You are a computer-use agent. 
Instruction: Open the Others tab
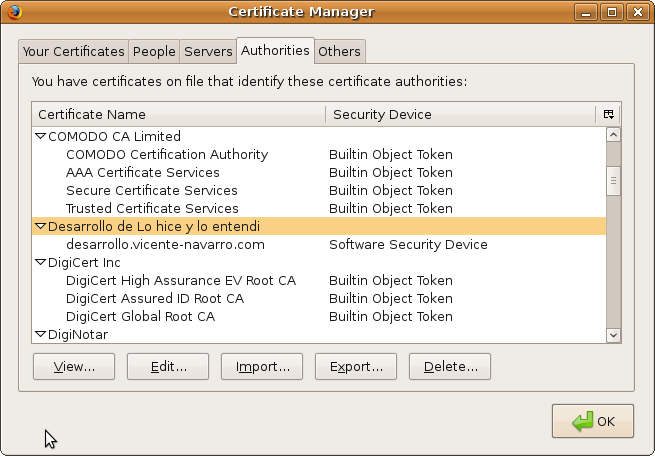(x=340, y=52)
